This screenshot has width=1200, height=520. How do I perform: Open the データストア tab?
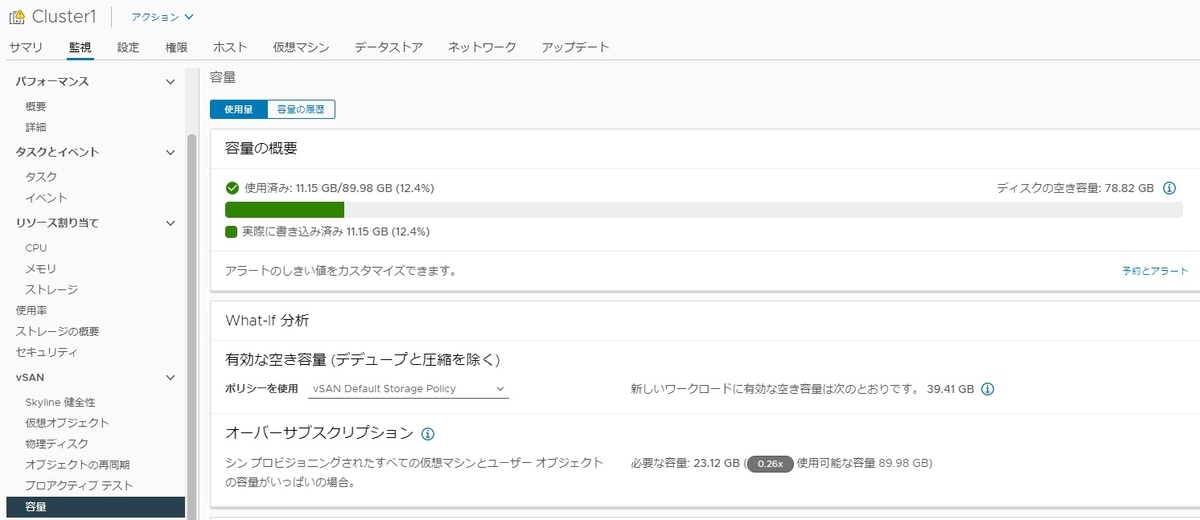click(388, 47)
